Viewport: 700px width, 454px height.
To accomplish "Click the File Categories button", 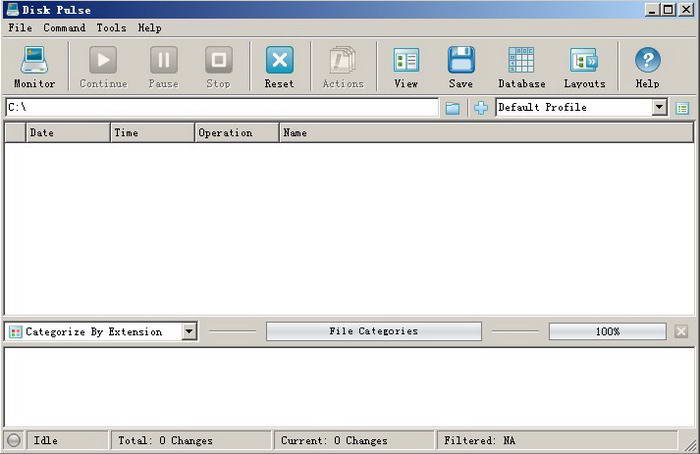I will [374, 331].
